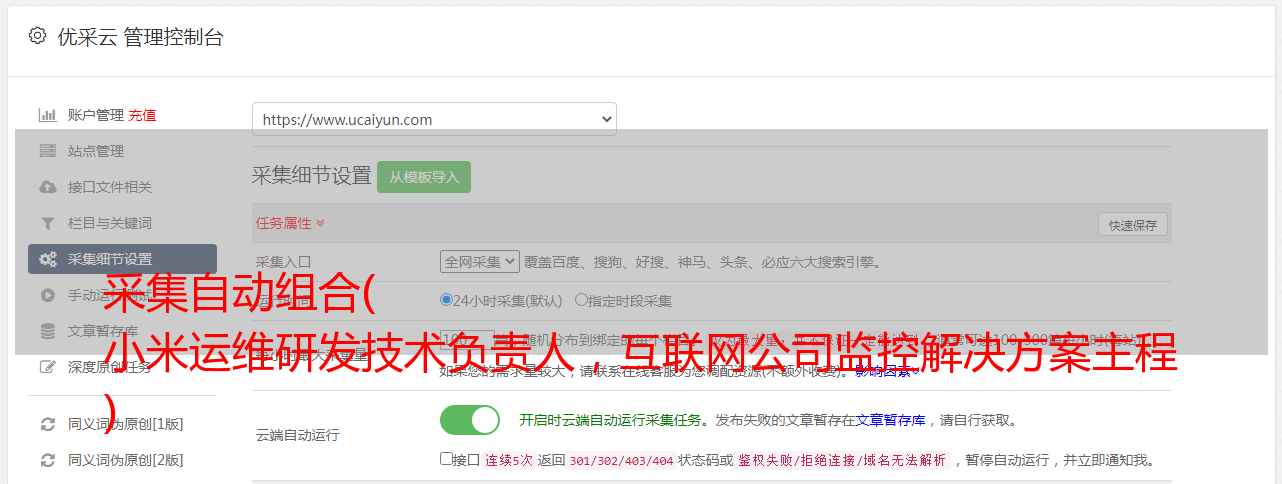Click the 优采云 管理控制台 title
Image resolution: width=1282 pixels, height=484 pixels.
click(x=140, y=37)
